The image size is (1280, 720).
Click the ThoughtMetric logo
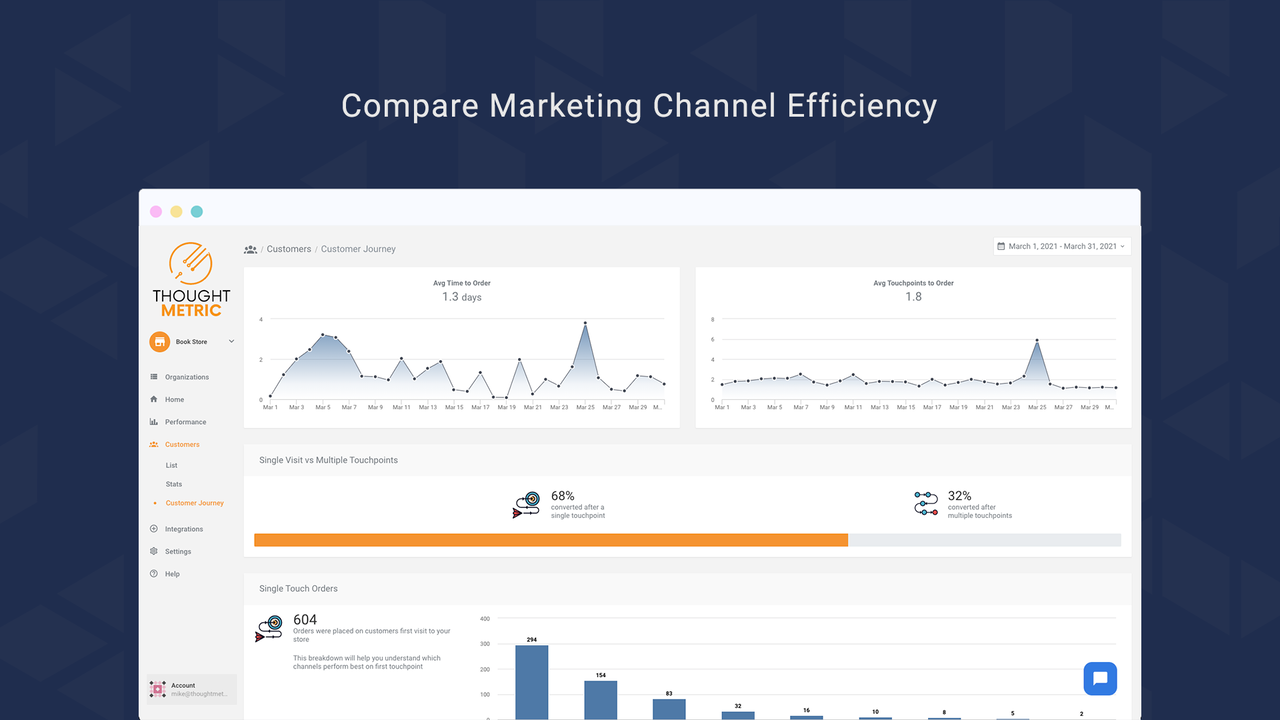[x=191, y=279]
